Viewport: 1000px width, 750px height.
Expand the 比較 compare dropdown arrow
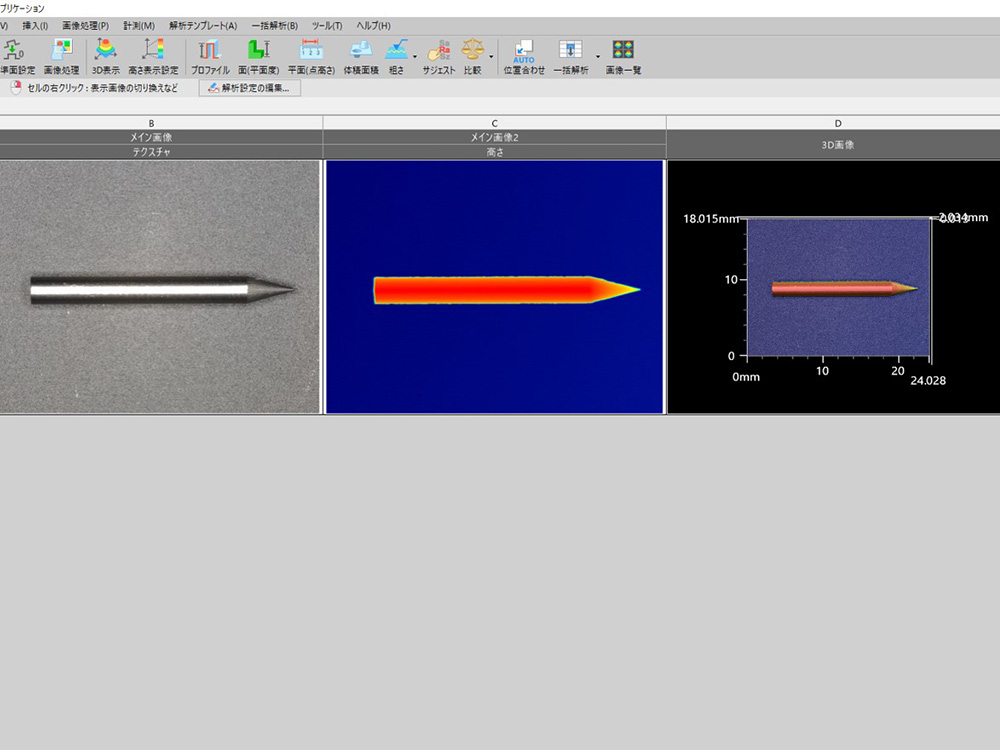491,57
